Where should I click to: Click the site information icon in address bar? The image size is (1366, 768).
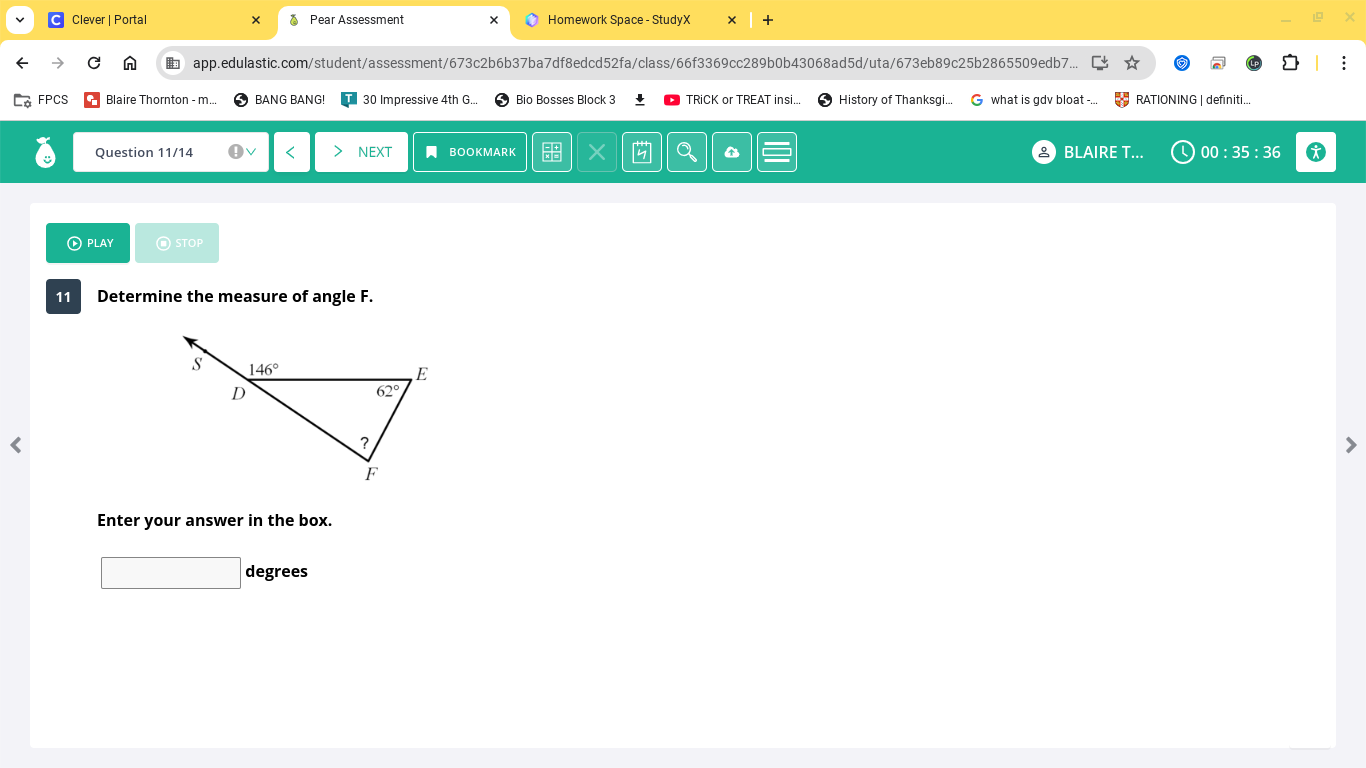click(x=173, y=63)
